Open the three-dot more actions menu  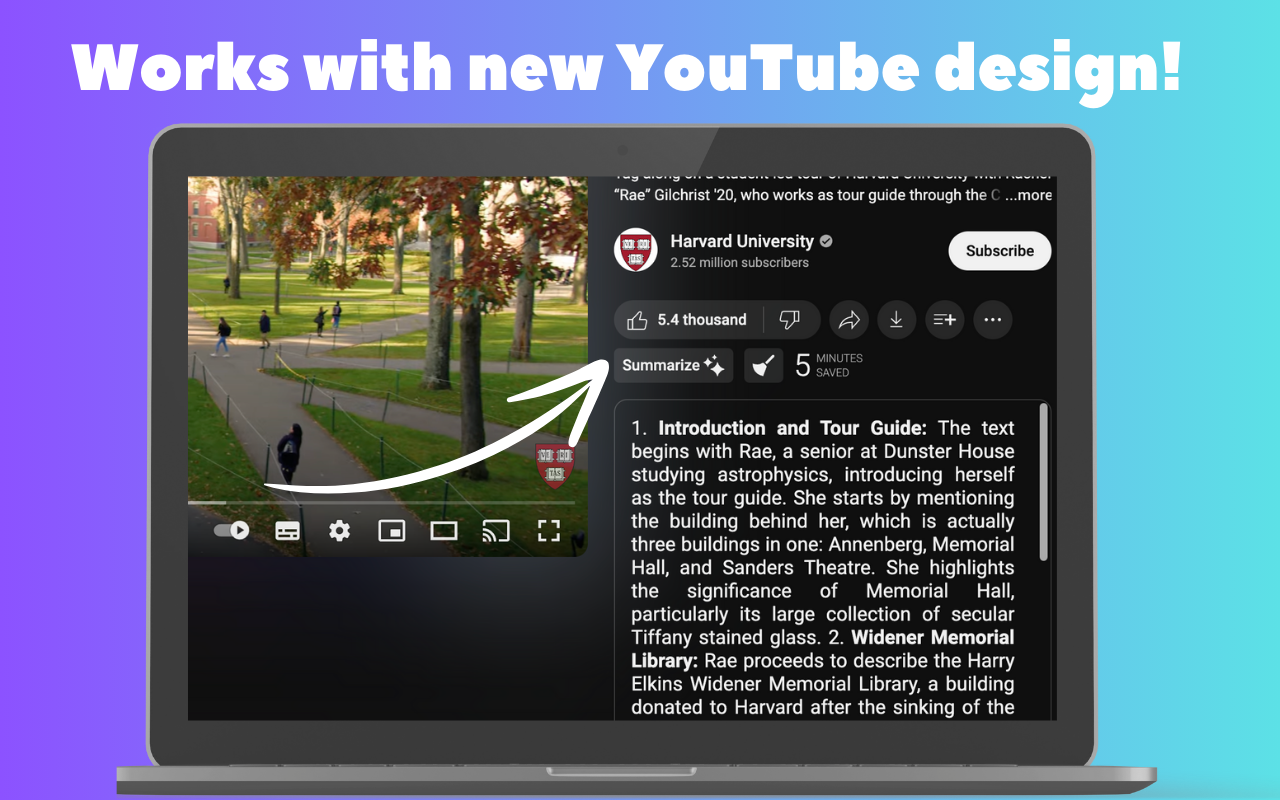pyautogui.click(x=992, y=320)
